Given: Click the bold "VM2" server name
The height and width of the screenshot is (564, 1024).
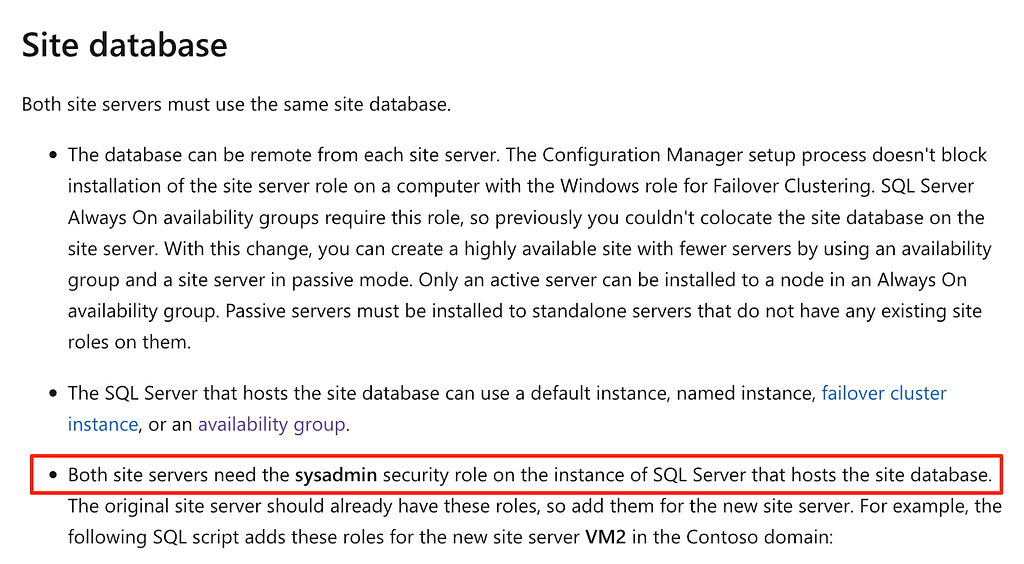Looking at the screenshot, I should (x=606, y=536).
